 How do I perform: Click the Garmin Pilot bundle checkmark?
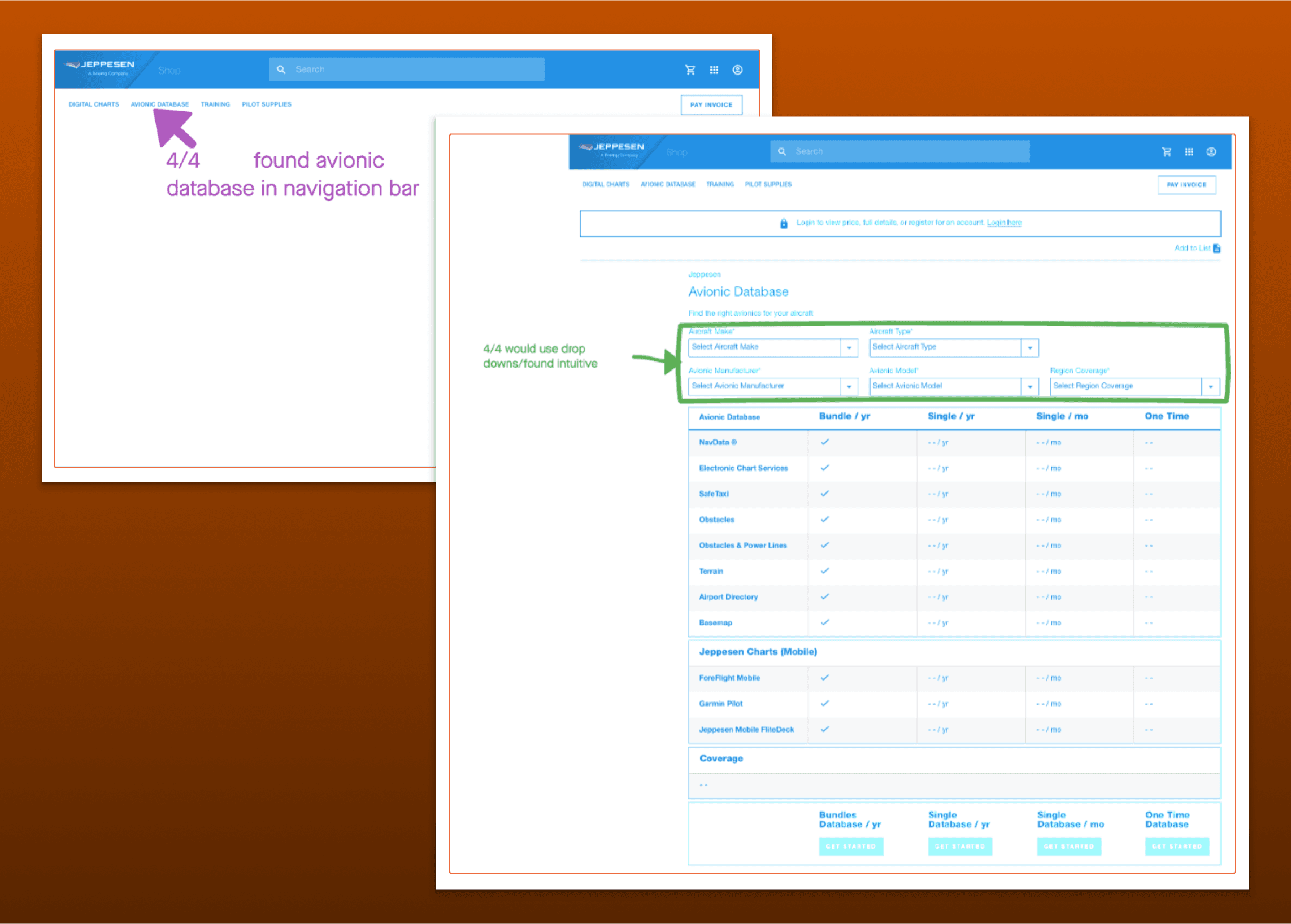click(825, 704)
